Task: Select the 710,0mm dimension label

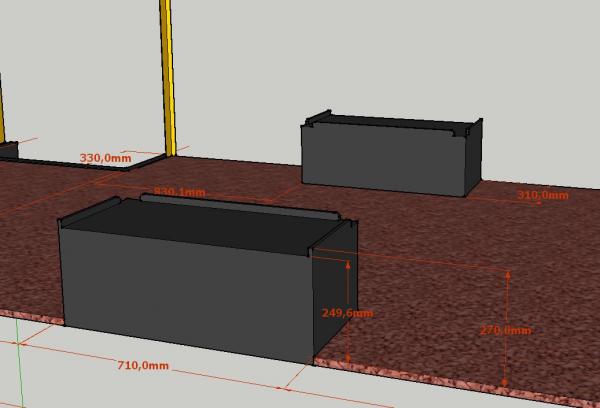Action: pyautogui.click(x=143, y=366)
